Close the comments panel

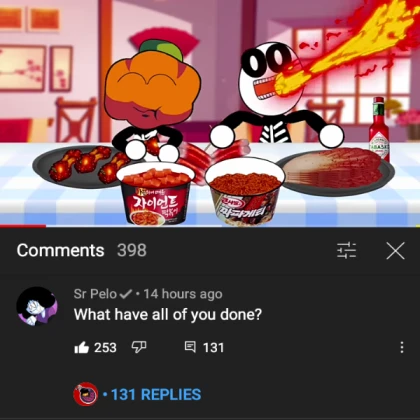click(395, 251)
